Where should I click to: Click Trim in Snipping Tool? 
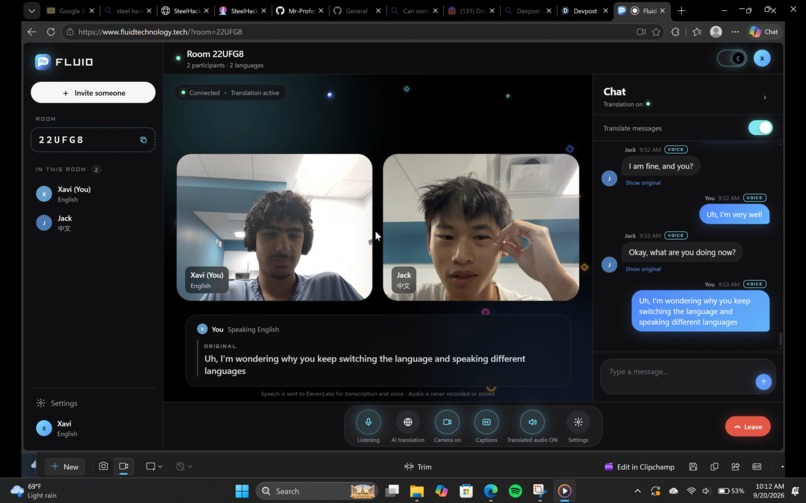418,467
